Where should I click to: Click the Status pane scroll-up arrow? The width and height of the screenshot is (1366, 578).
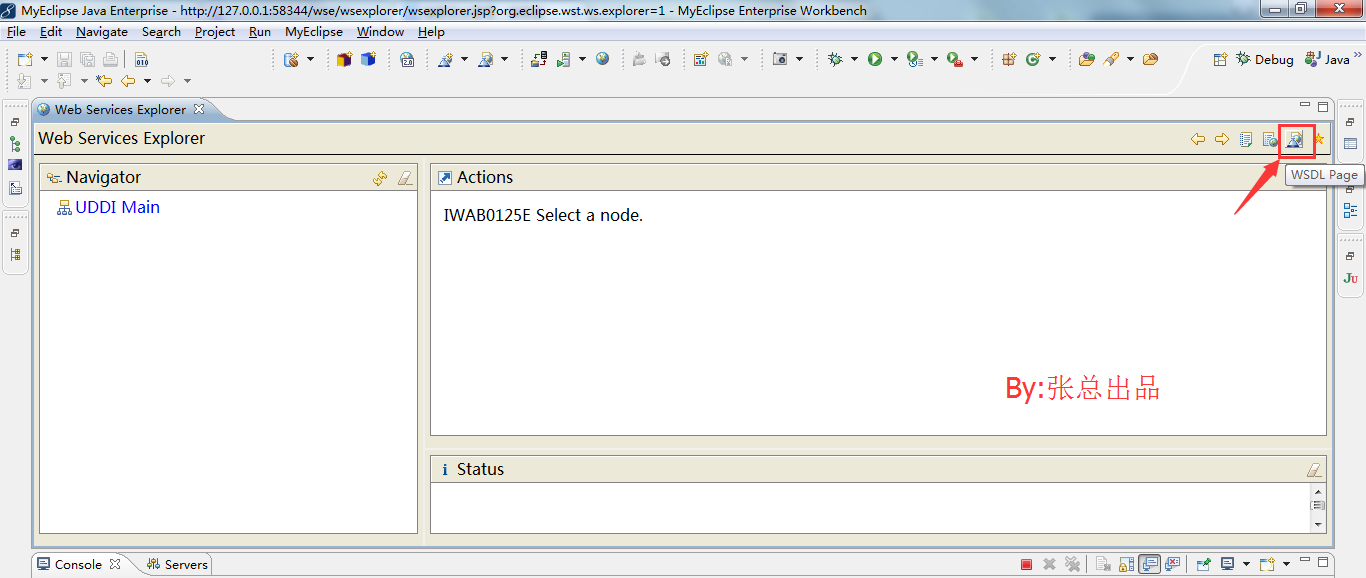pos(1318,492)
